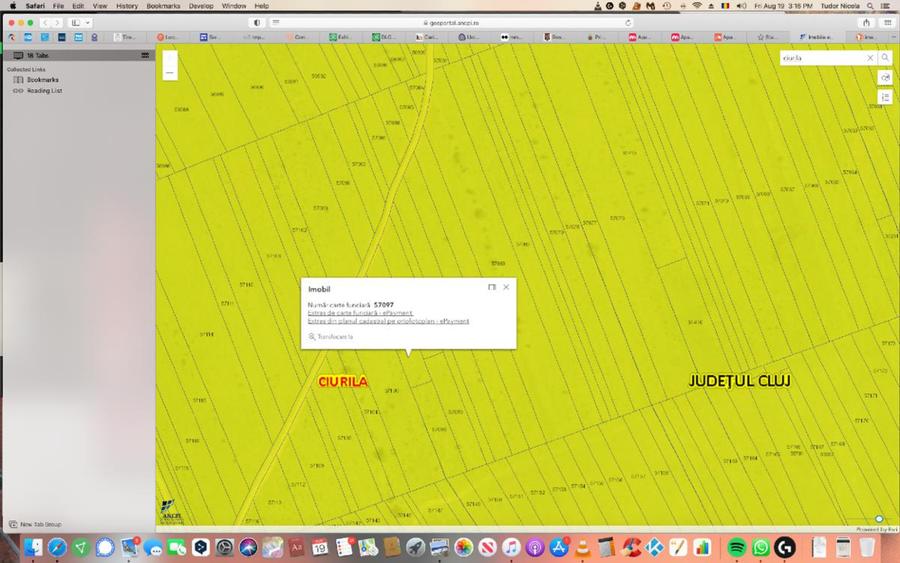Maximize the Imobil popup window
Image resolution: width=900 pixels, height=563 pixels.
click(492, 287)
